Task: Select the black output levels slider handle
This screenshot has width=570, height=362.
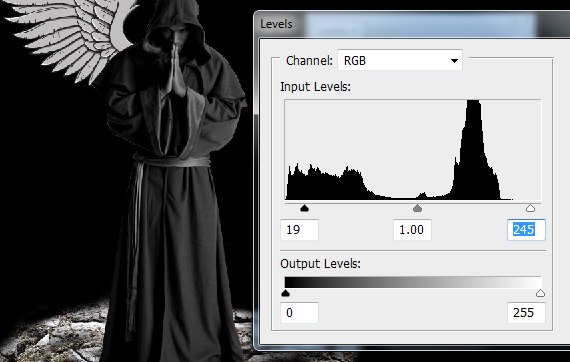Action: 285,293
